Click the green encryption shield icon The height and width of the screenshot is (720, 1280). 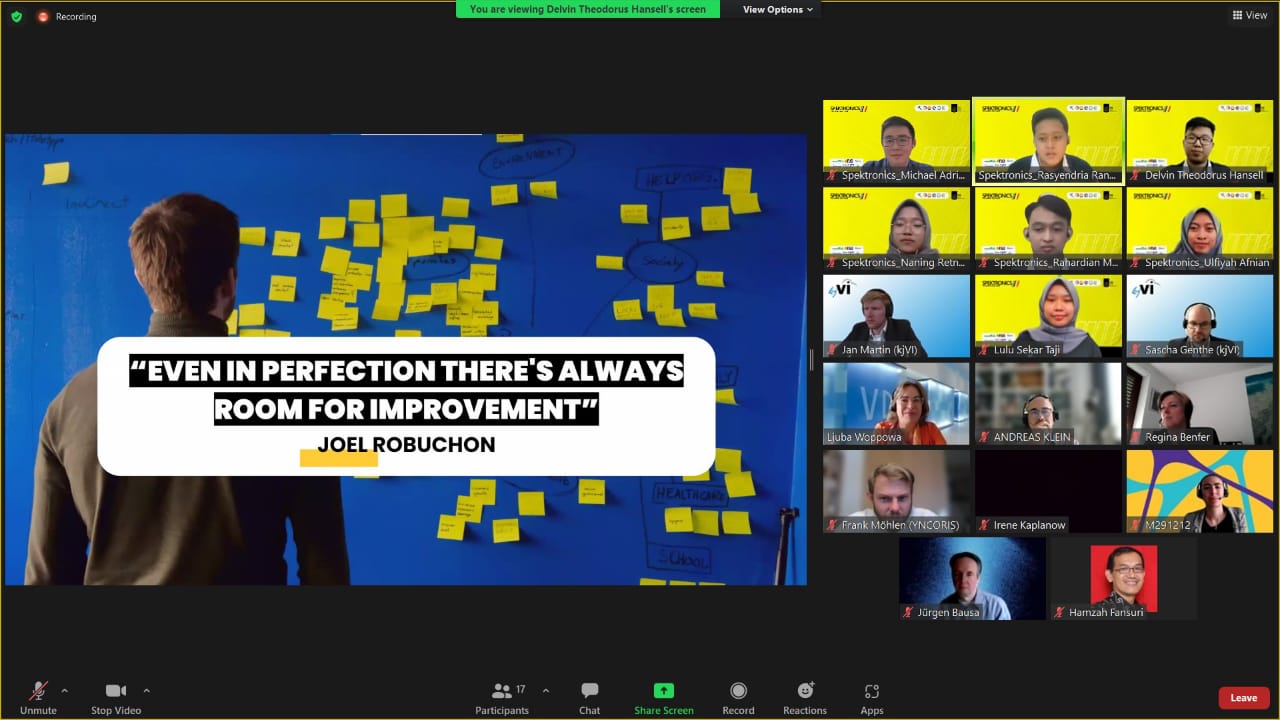[x=16, y=16]
